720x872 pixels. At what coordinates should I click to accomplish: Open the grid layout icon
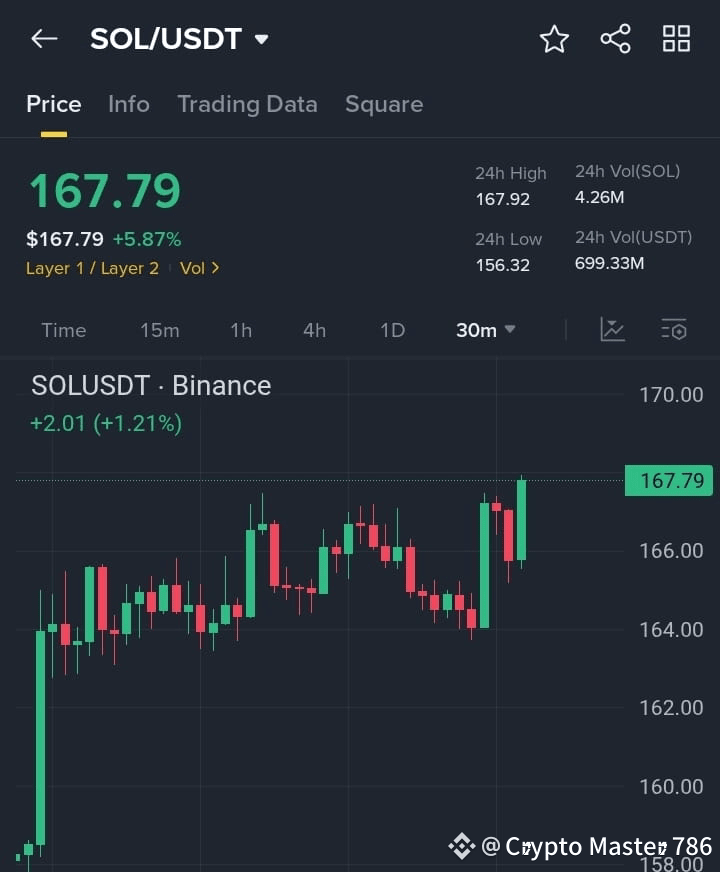(677, 39)
